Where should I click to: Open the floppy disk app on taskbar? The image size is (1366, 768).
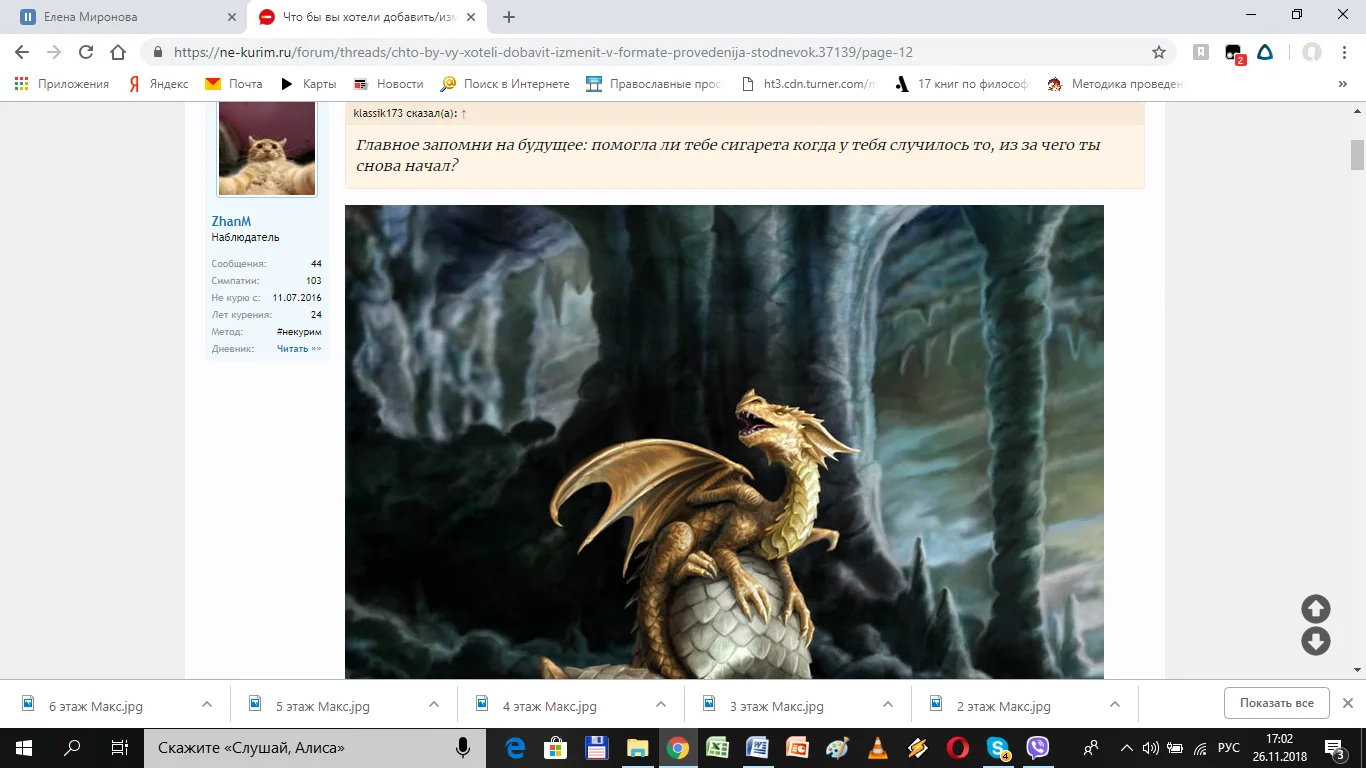[597, 747]
